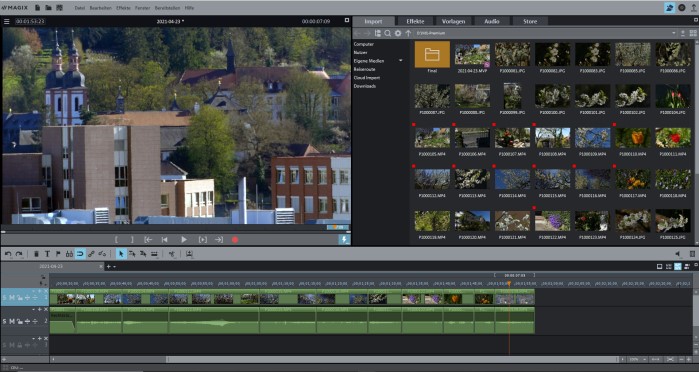Jump to the range start marker
Image resolution: width=699 pixels, height=372 pixels.
(x=148, y=240)
